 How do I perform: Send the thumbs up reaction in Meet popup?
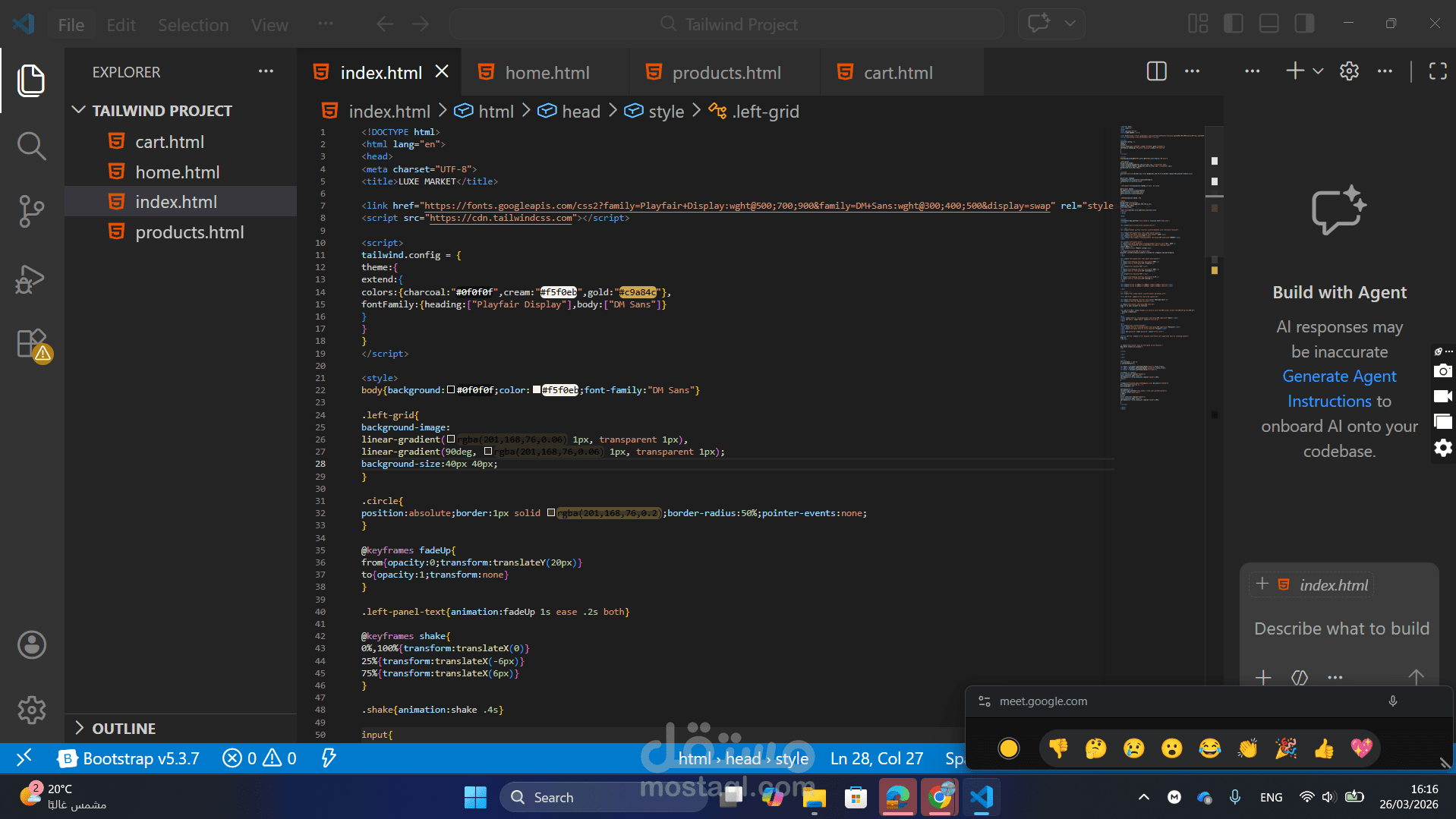(x=1324, y=748)
